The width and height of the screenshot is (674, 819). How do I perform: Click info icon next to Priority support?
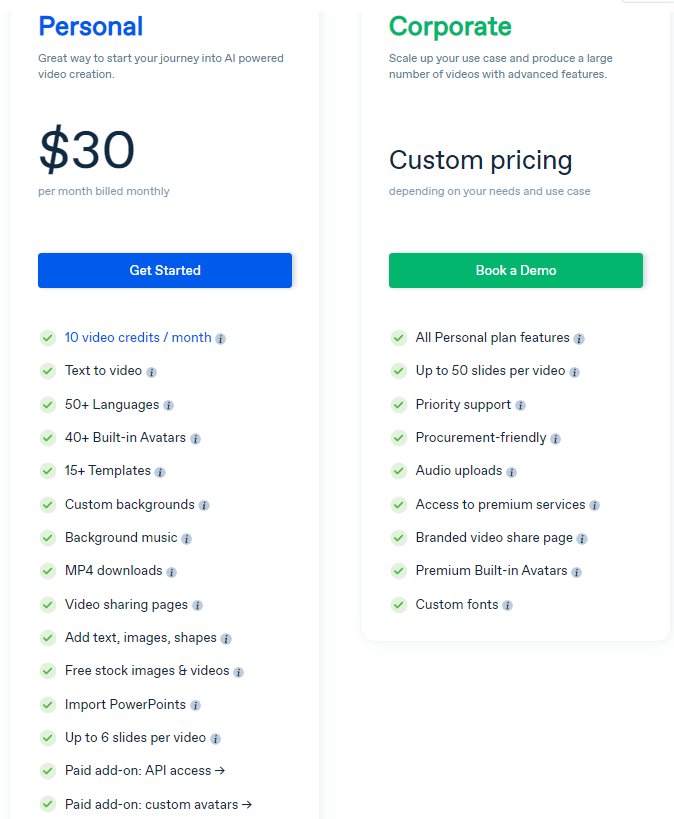pos(520,405)
